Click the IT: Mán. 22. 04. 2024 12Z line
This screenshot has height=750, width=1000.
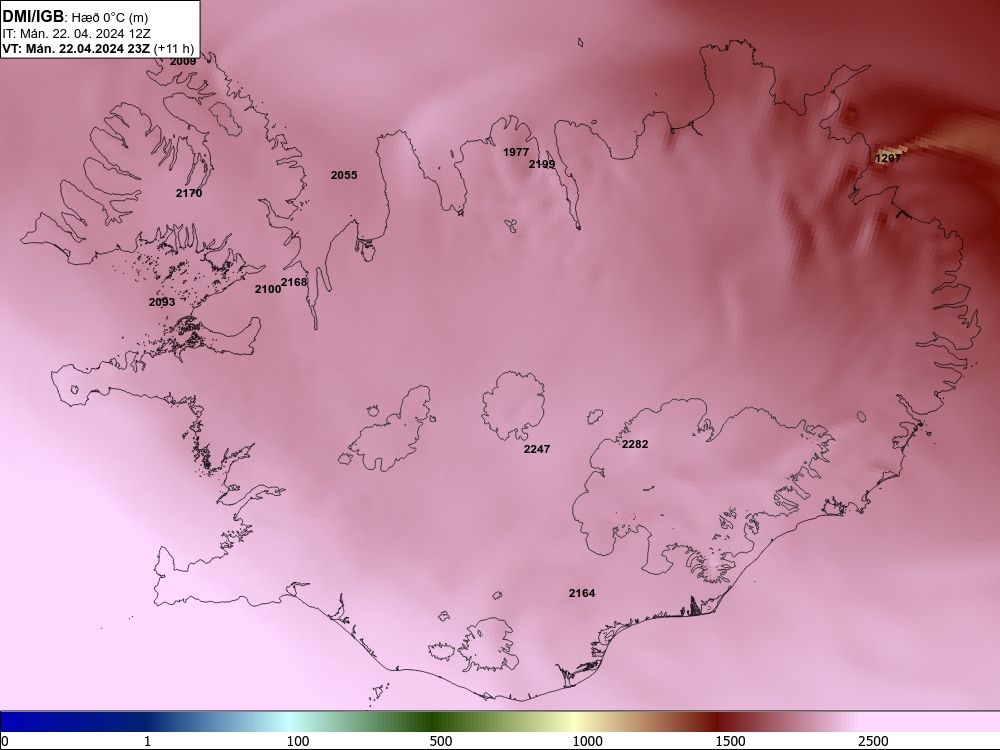tap(77, 34)
